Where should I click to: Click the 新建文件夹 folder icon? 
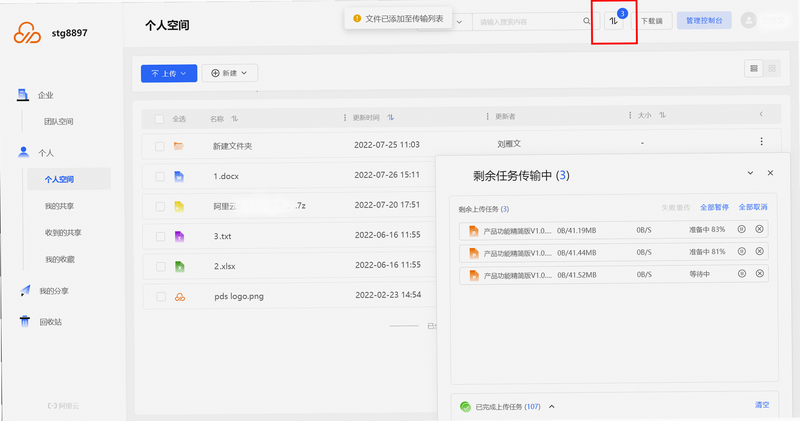[179, 146]
